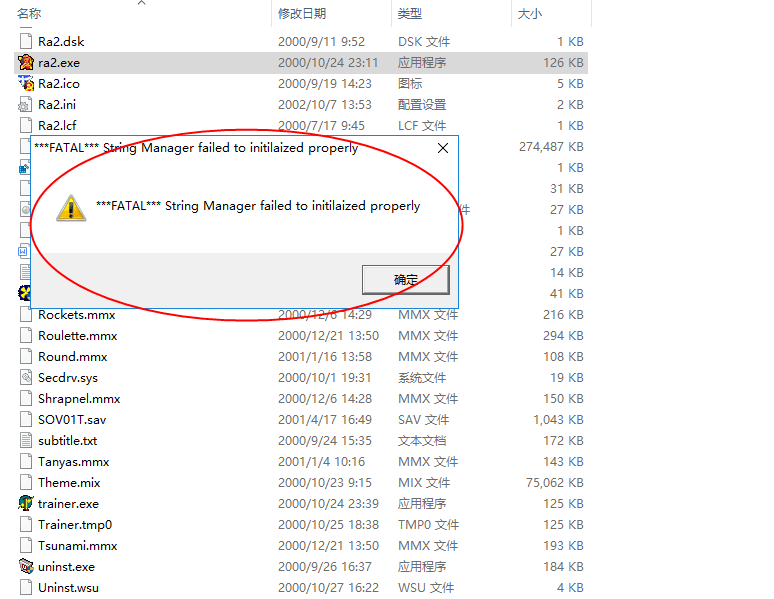This screenshot has height=599, width=774.
Task: Sort files by 大小 column header
Action: [529, 14]
